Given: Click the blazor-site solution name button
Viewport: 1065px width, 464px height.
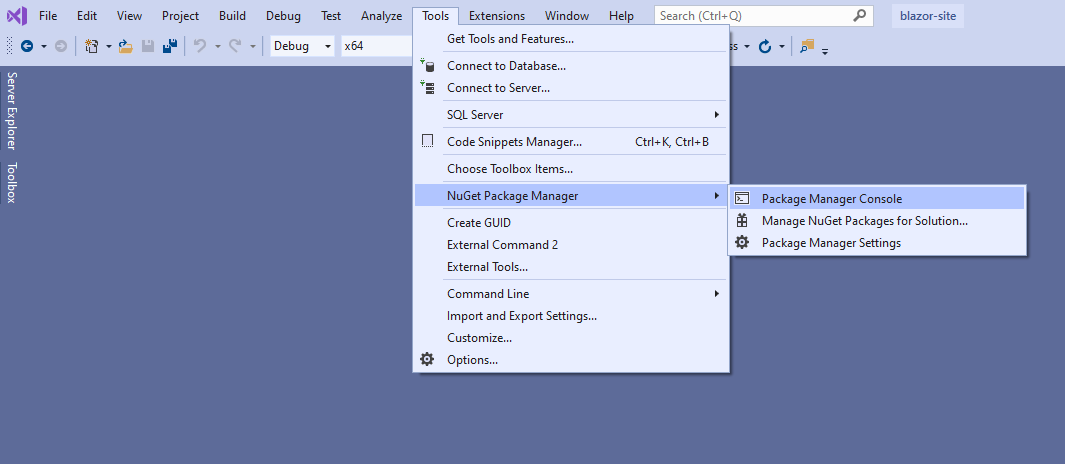Looking at the screenshot, I should tap(927, 16).
